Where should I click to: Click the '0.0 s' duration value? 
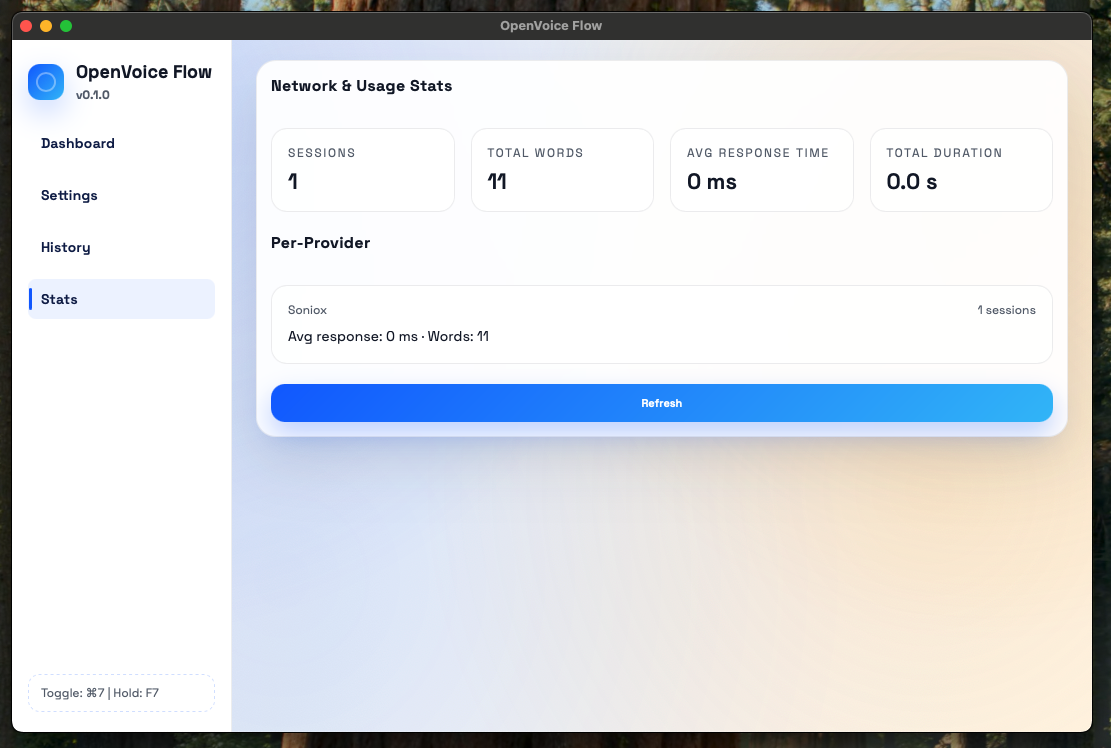(912, 182)
